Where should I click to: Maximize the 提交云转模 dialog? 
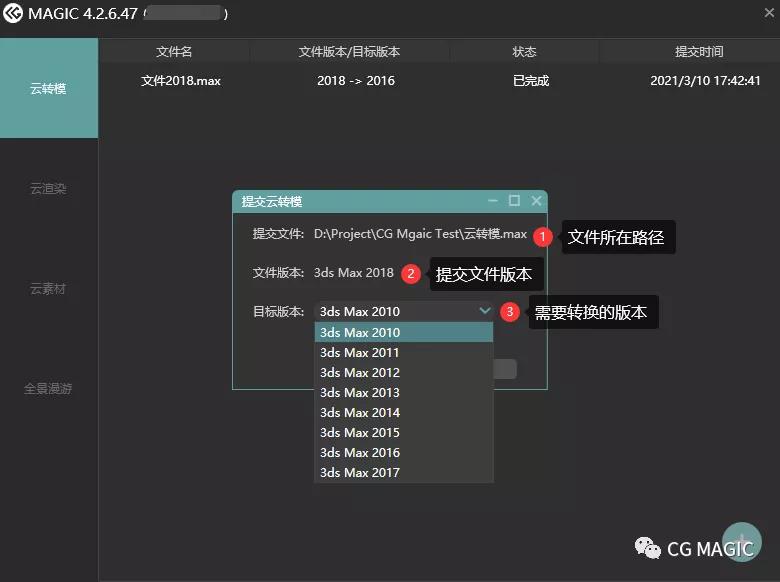[x=514, y=201]
